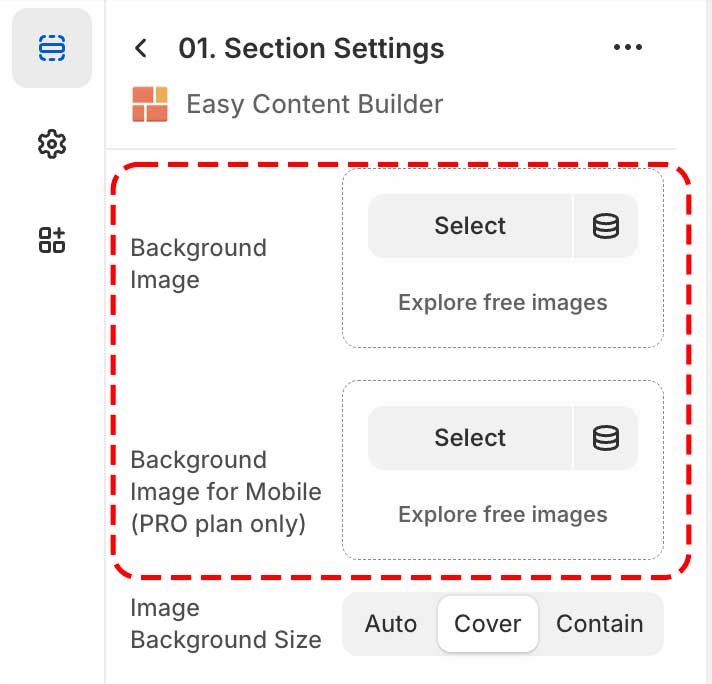Open theme settings gear icon

pos(51,144)
